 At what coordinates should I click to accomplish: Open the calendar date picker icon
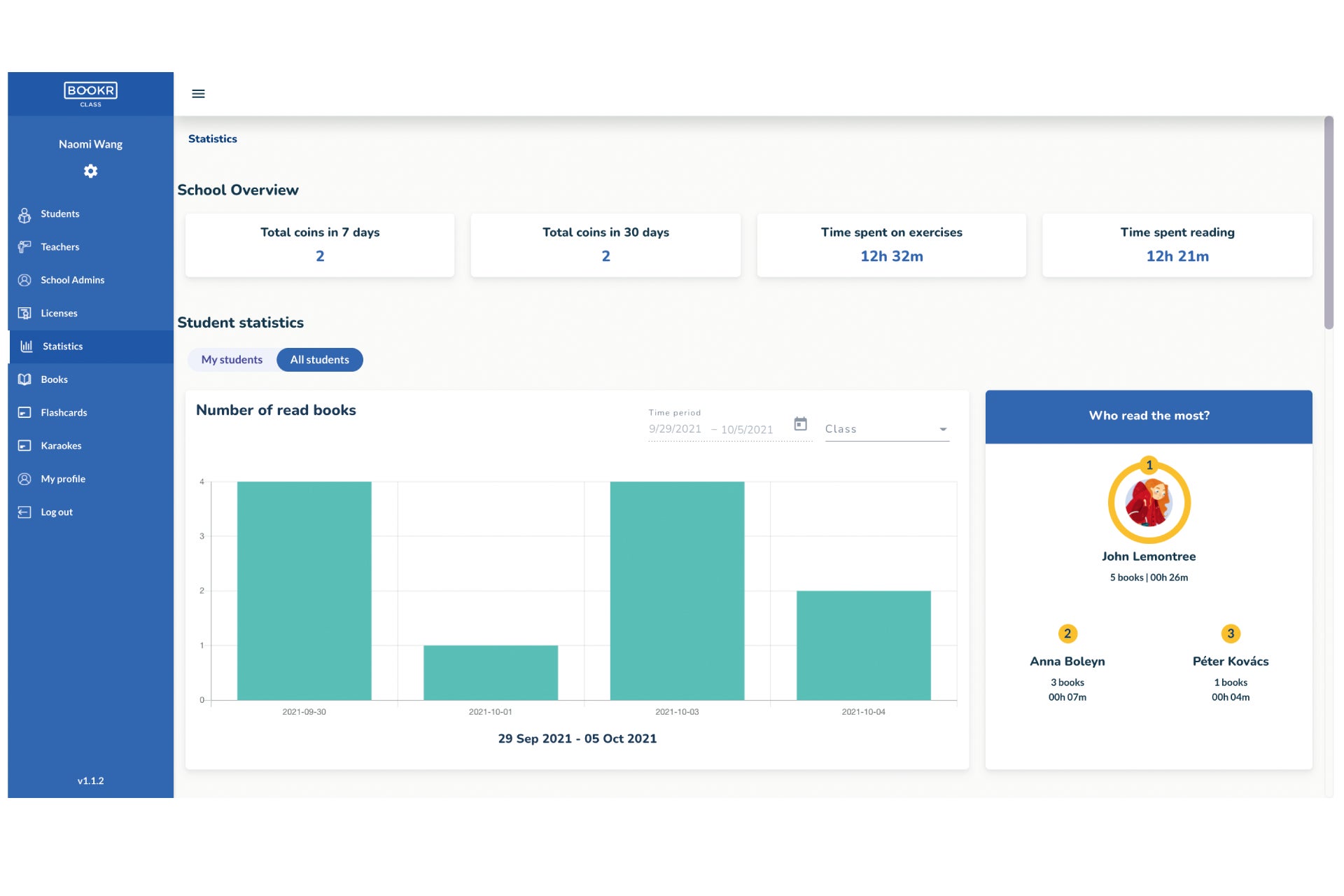tap(800, 424)
